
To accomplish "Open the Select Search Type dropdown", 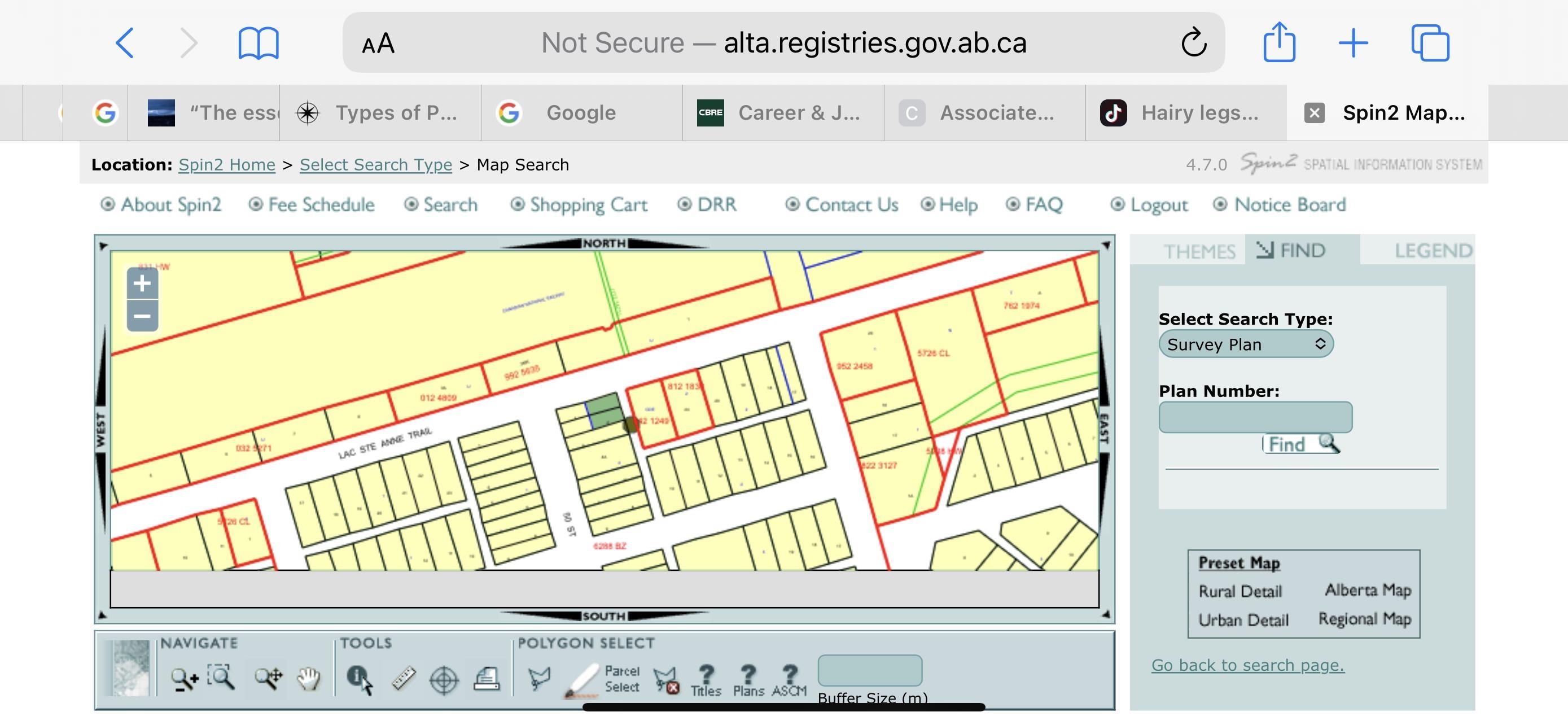I will tap(1245, 344).
